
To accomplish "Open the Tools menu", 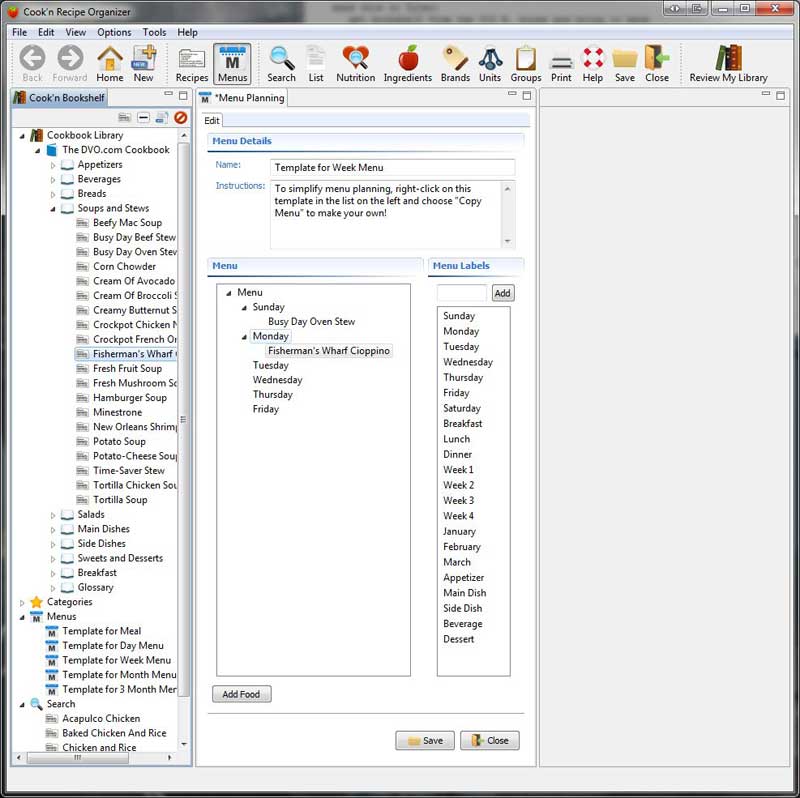I will click(154, 32).
